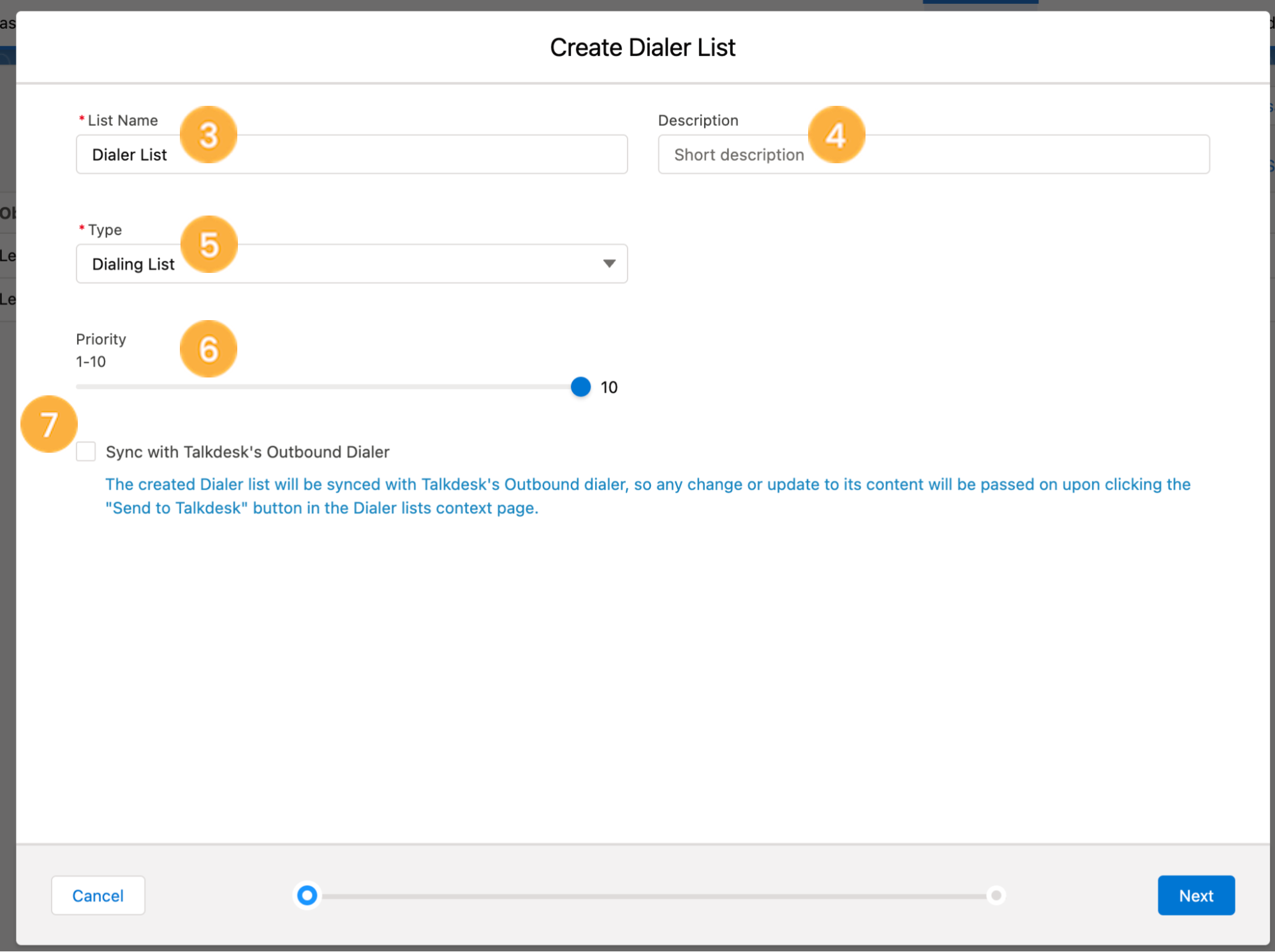Click the orange number 4 marker
The height and width of the screenshot is (952, 1275).
pyautogui.click(x=836, y=134)
